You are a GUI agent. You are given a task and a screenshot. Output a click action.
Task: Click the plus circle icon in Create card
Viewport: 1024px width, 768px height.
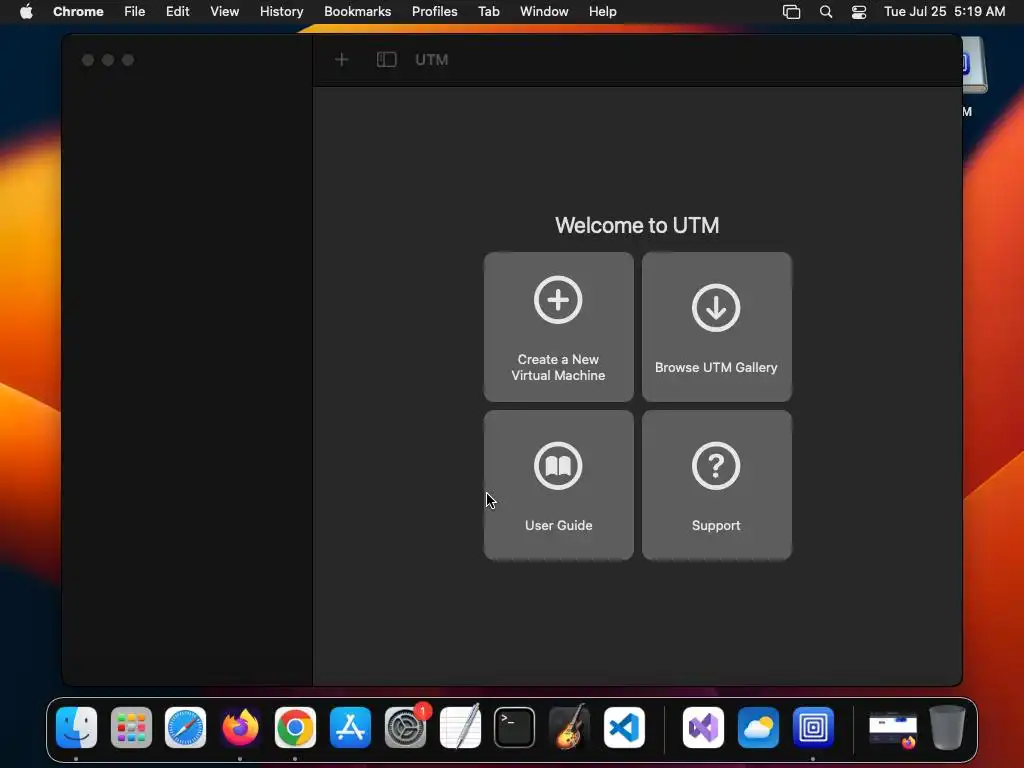[558, 300]
